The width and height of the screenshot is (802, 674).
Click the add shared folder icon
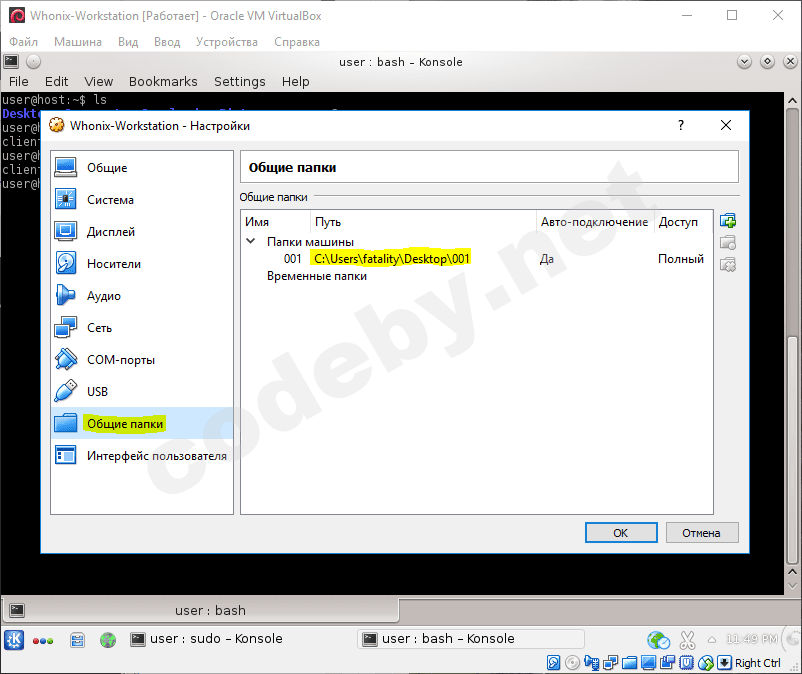(728, 221)
